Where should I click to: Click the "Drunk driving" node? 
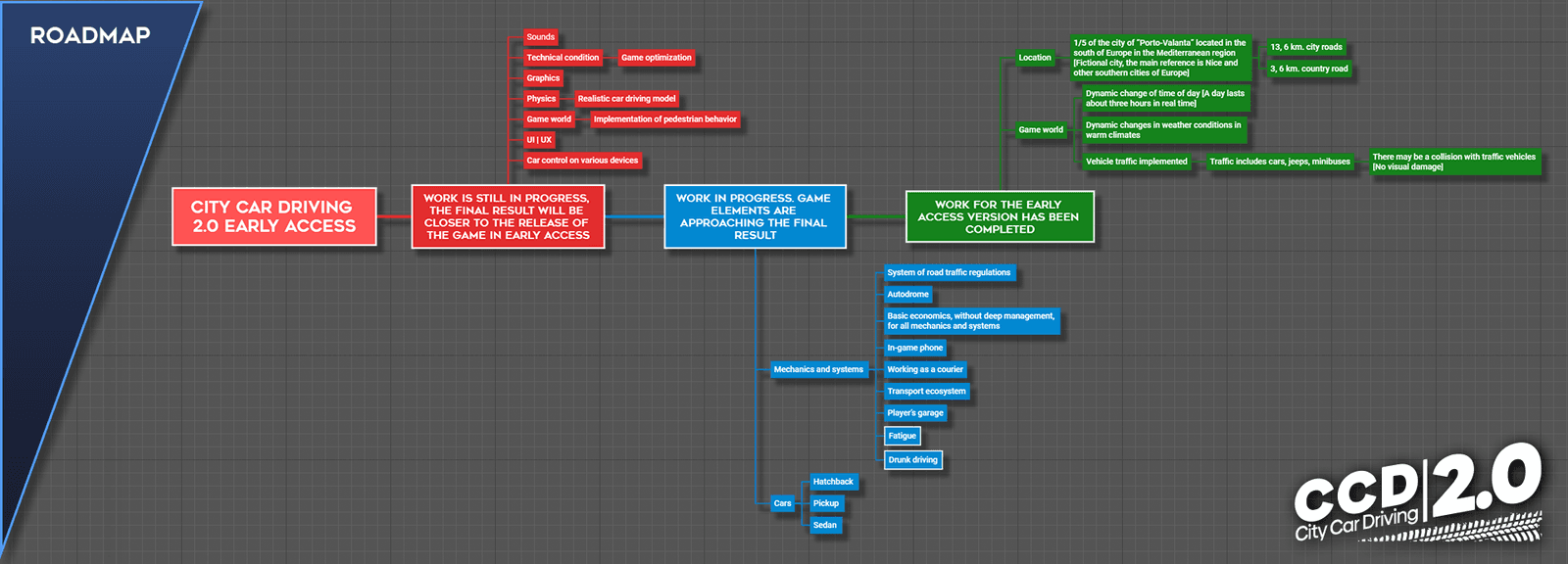[913, 460]
